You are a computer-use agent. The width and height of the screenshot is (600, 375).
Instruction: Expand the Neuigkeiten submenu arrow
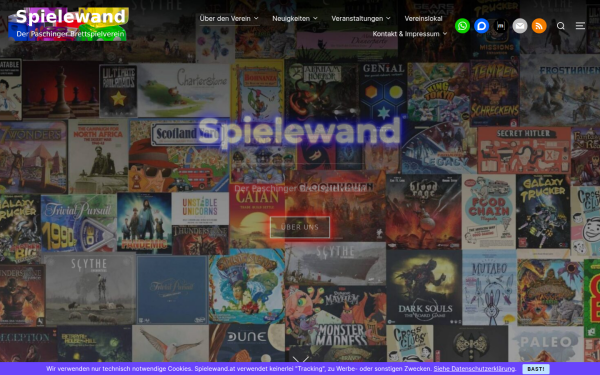tap(315, 18)
